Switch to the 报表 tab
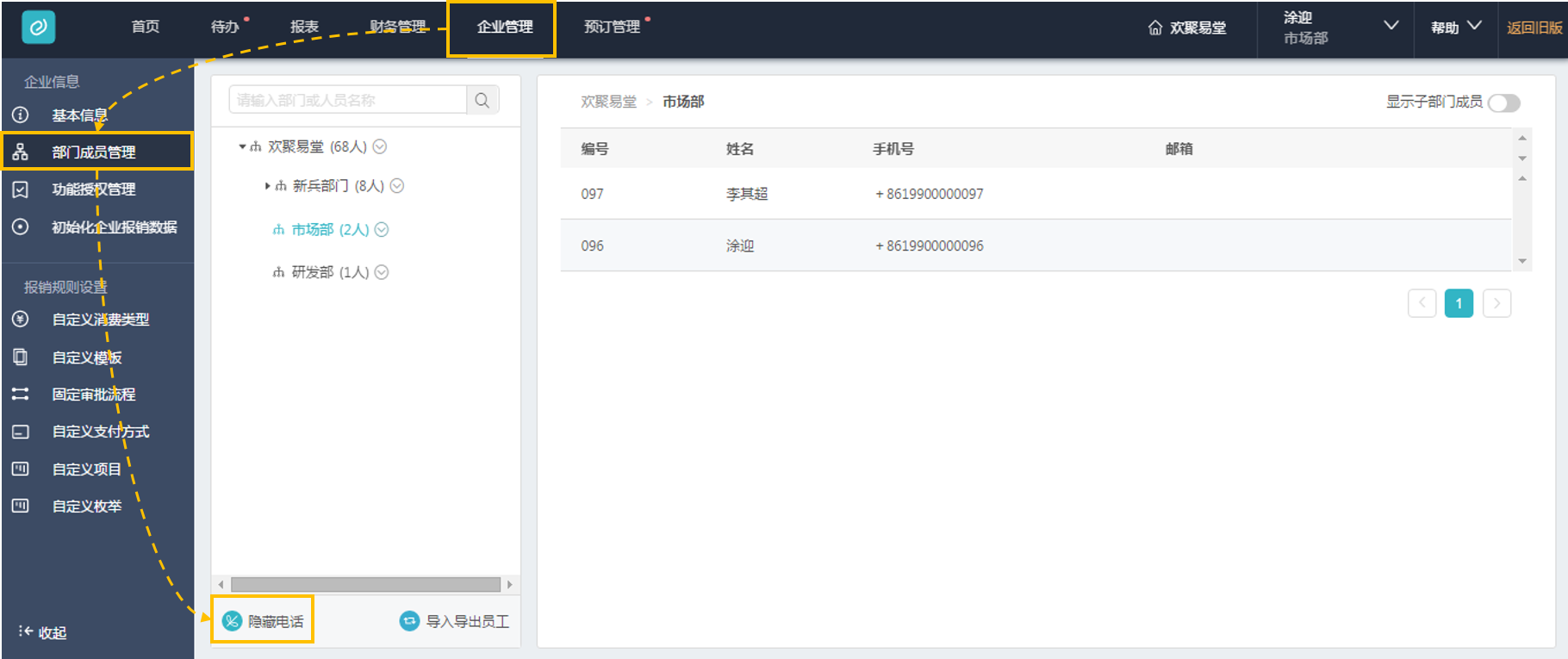The image size is (1568, 659). pyautogui.click(x=304, y=27)
